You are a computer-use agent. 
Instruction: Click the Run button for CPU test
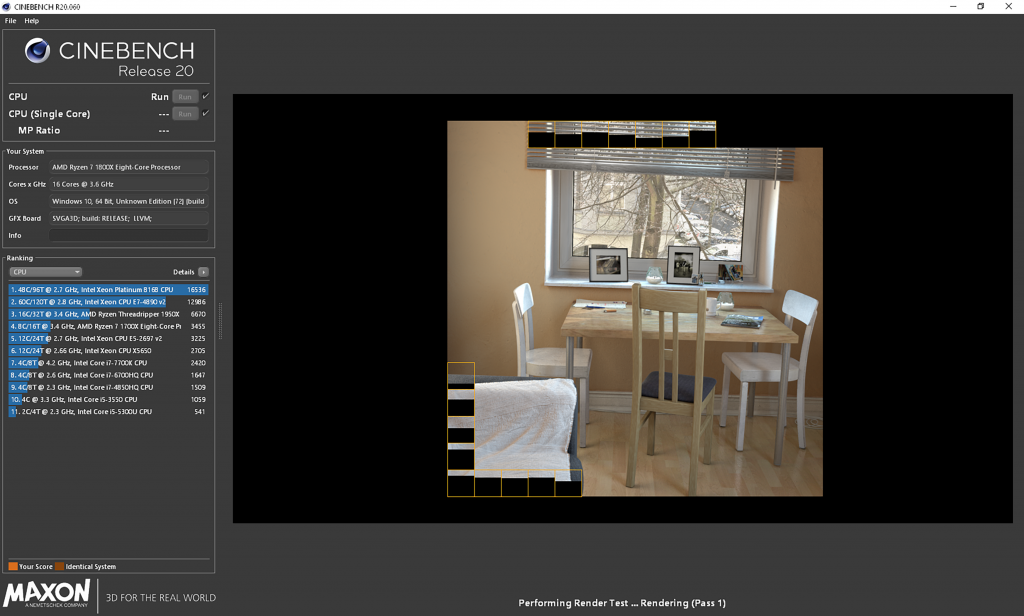tap(185, 97)
